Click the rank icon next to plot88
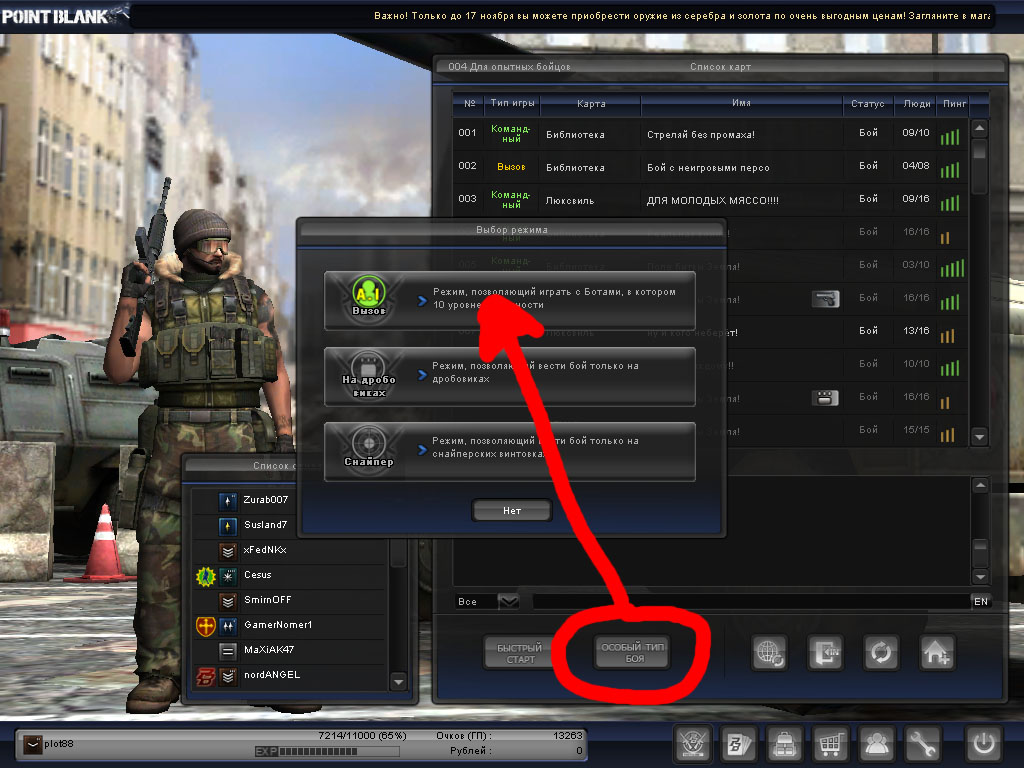Viewport: 1024px width, 768px height. [x=32, y=744]
